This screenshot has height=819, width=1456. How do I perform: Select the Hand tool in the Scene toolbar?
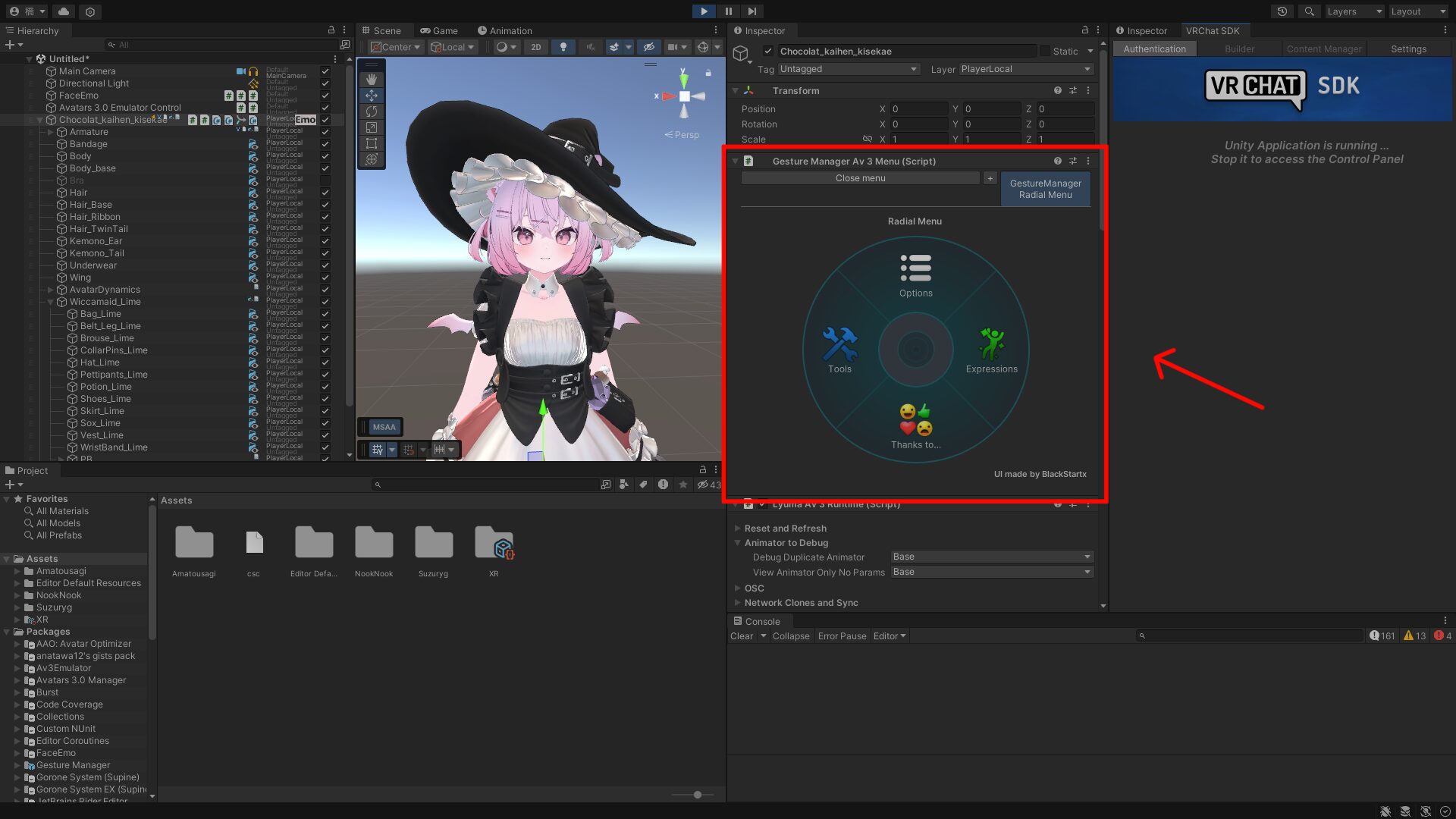click(371, 78)
